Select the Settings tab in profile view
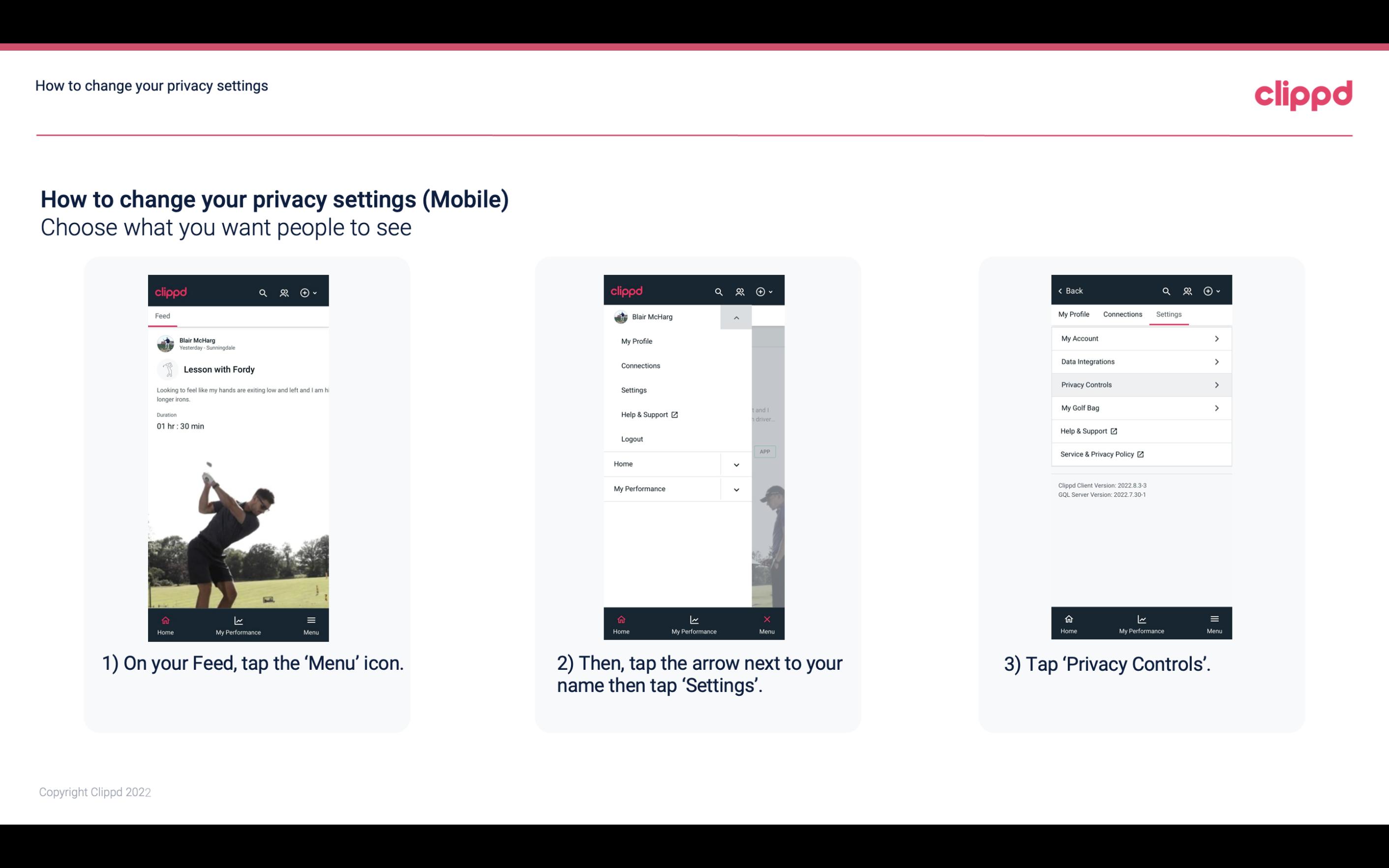This screenshot has width=1389, height=868. coord(1168,314)
